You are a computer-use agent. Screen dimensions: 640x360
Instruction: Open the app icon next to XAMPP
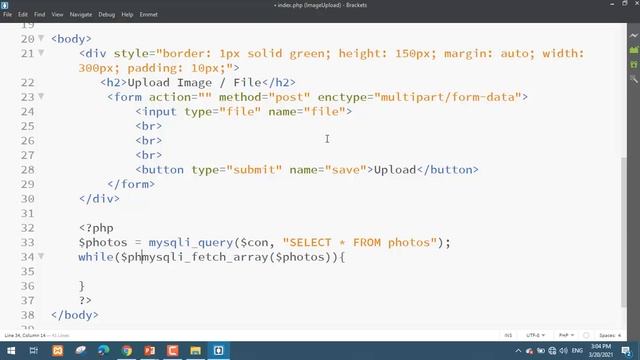coord(80,351)
